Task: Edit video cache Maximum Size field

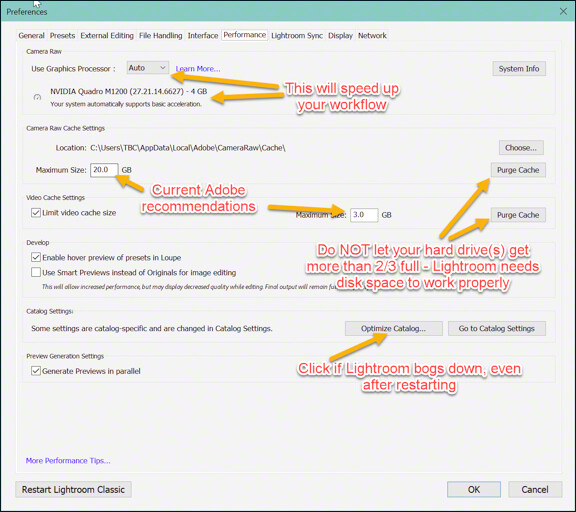Action: pos(364,215)
